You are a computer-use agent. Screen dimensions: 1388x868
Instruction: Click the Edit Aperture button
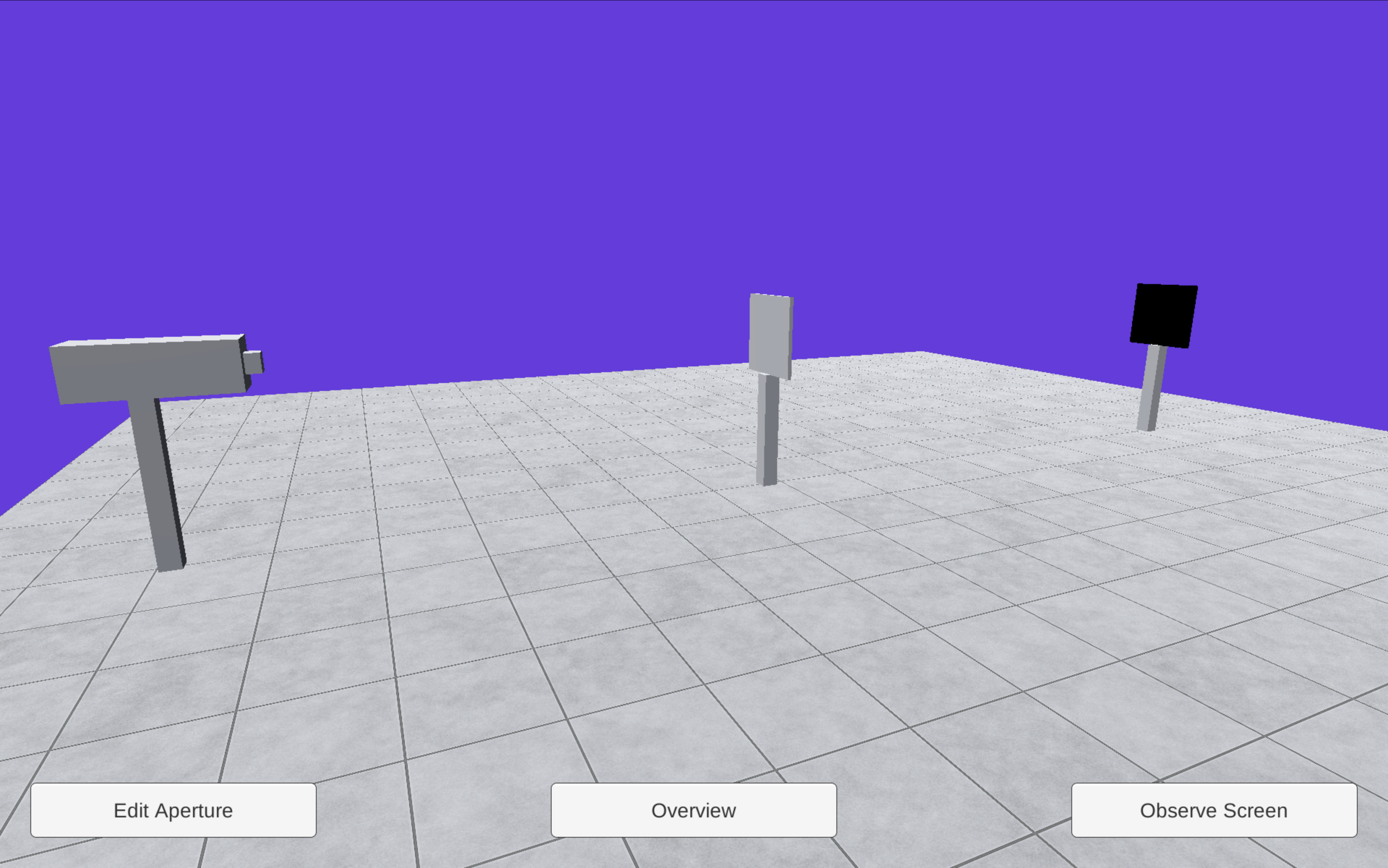click(173, 810)
